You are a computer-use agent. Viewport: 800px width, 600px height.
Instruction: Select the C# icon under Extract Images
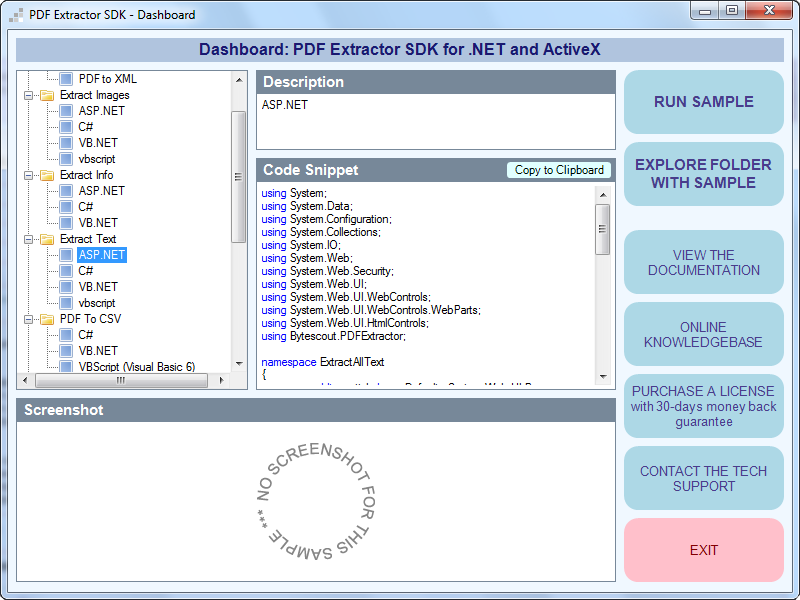click(66, 127)
